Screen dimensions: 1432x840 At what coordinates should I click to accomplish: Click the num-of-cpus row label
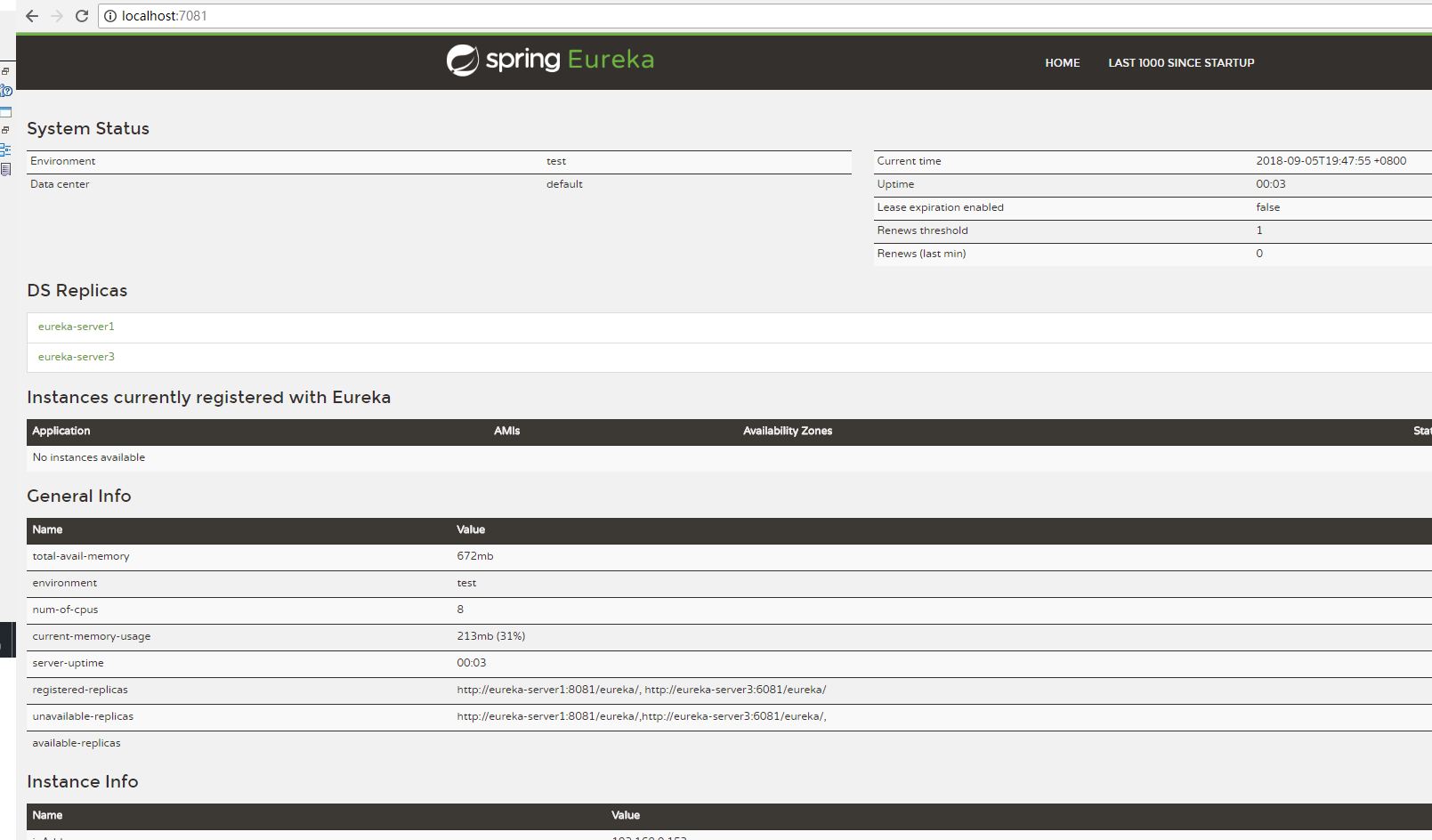click(65, 610)
